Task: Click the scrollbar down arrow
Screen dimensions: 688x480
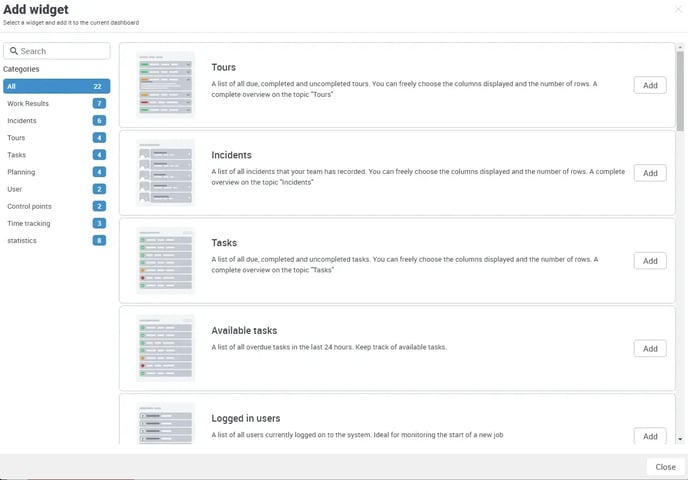Action: (x=680, y=439)
